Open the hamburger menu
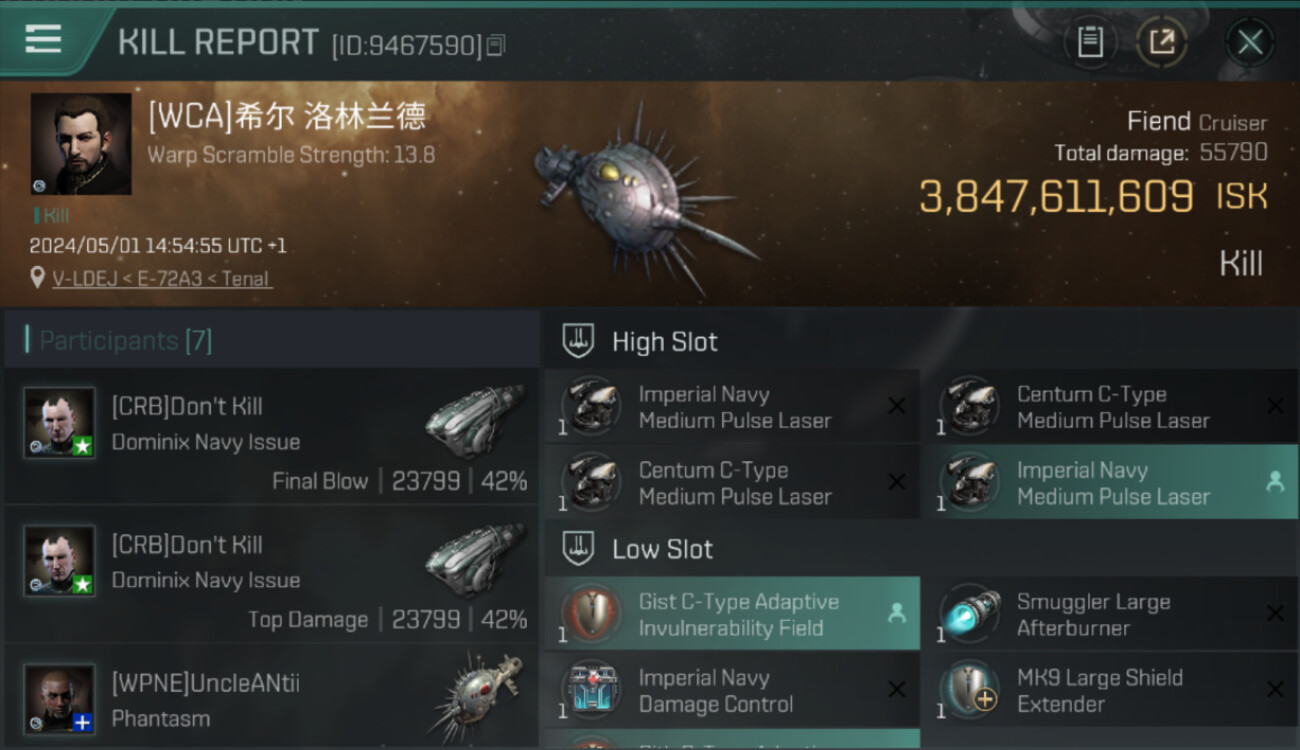 43,40
